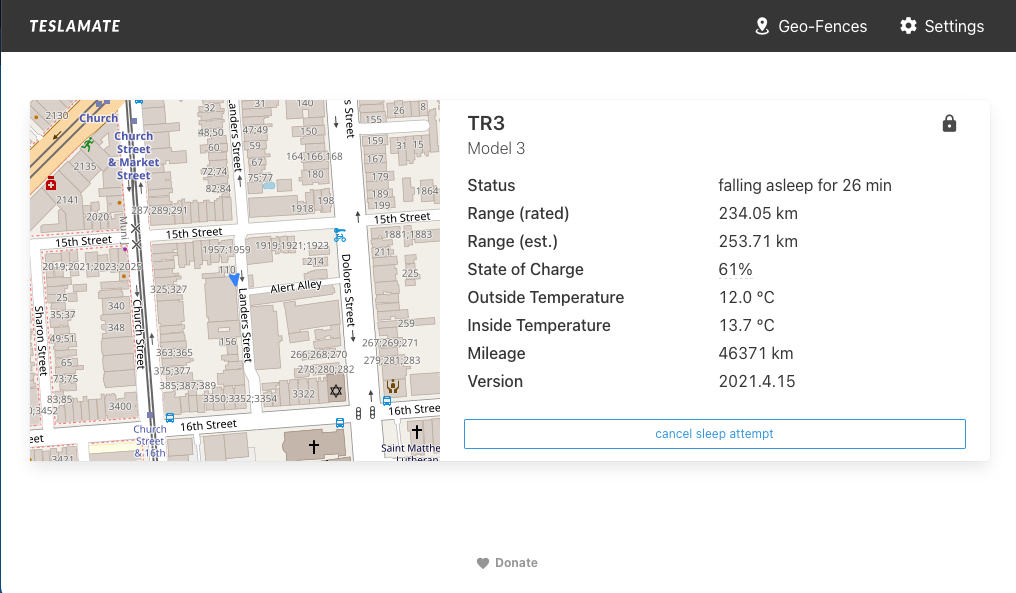1016x593 pixels.
Task: Click the red first-aid icon near Church Street
Action: pos(49,183)
